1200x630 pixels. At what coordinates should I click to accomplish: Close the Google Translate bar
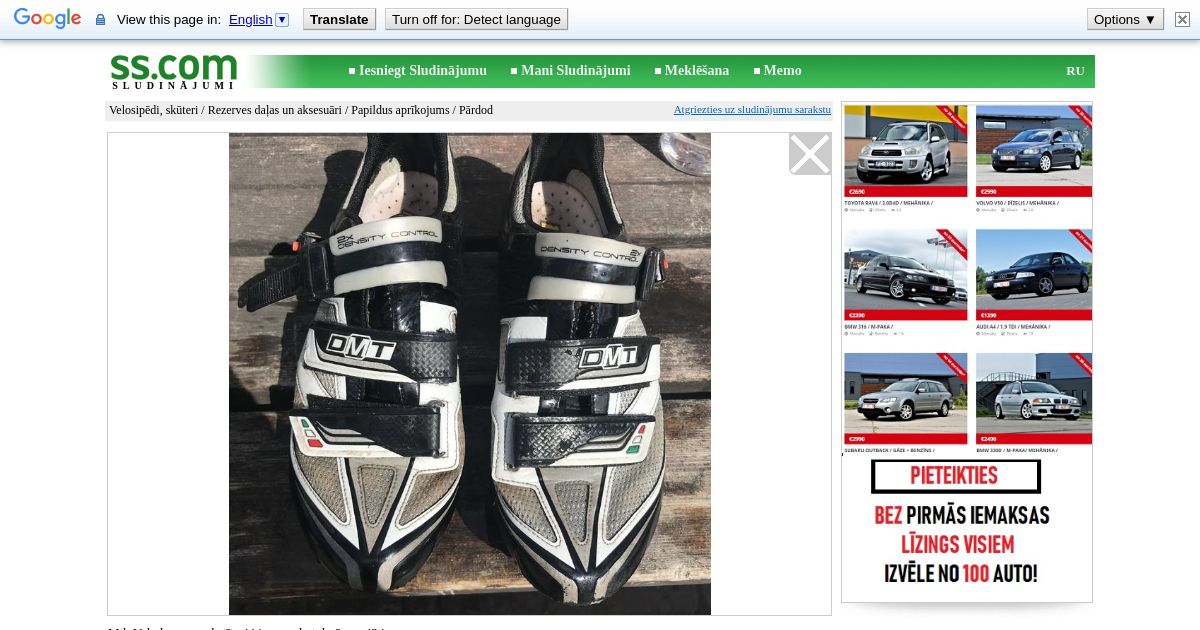(x=1182, y=19)
